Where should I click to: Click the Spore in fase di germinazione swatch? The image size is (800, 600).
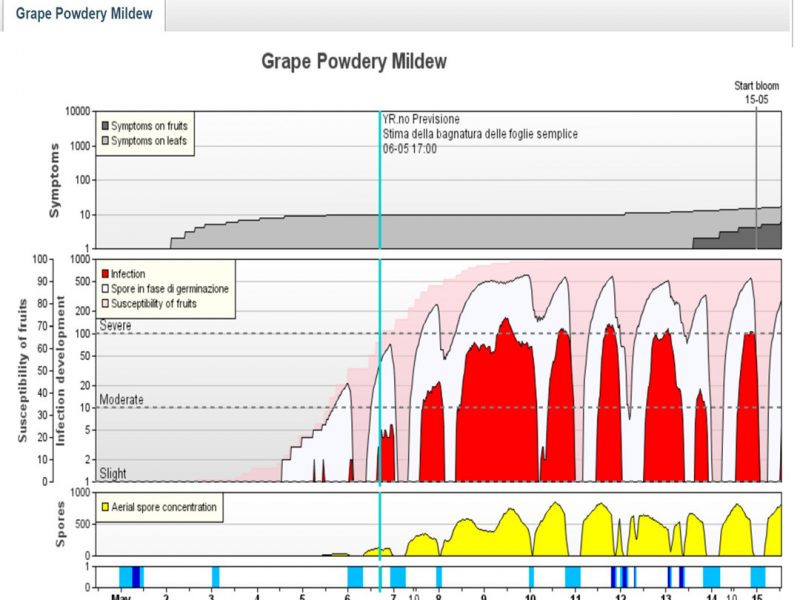pyautogui.click(x=103, y=288)
